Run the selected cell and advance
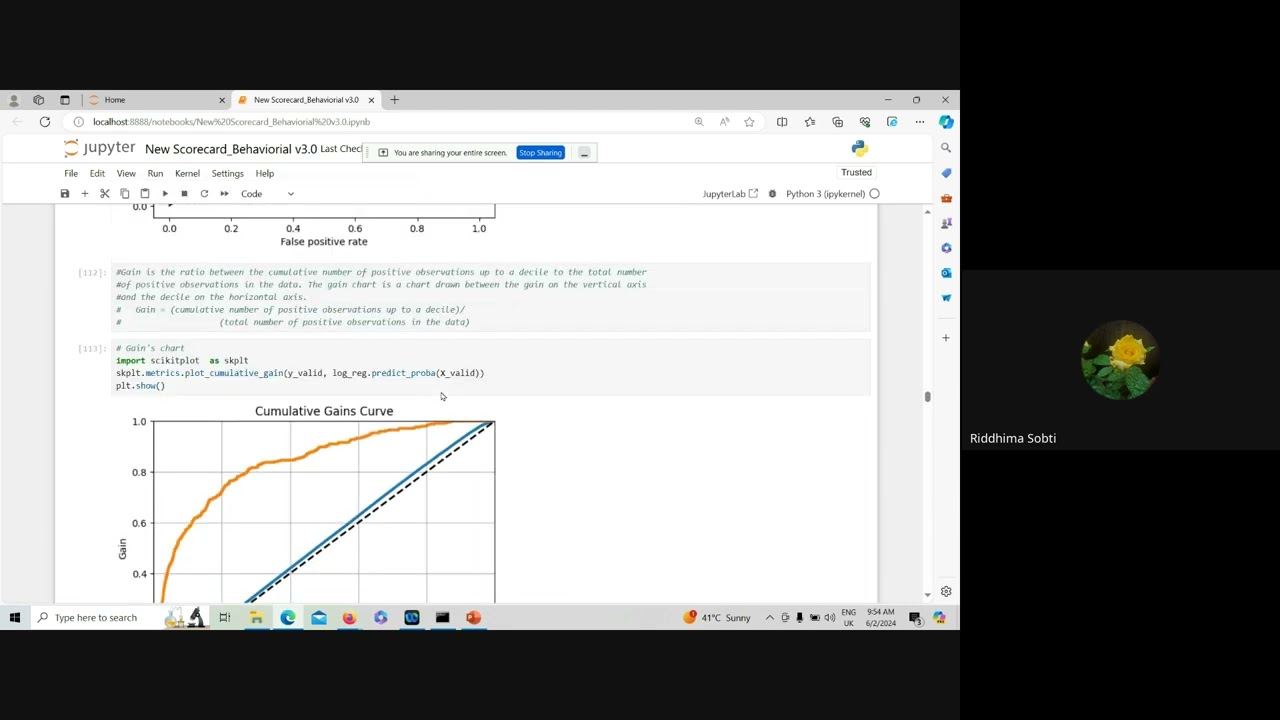Image resolution: width=1280 pixels, height=720 pixels. point(165,194)
